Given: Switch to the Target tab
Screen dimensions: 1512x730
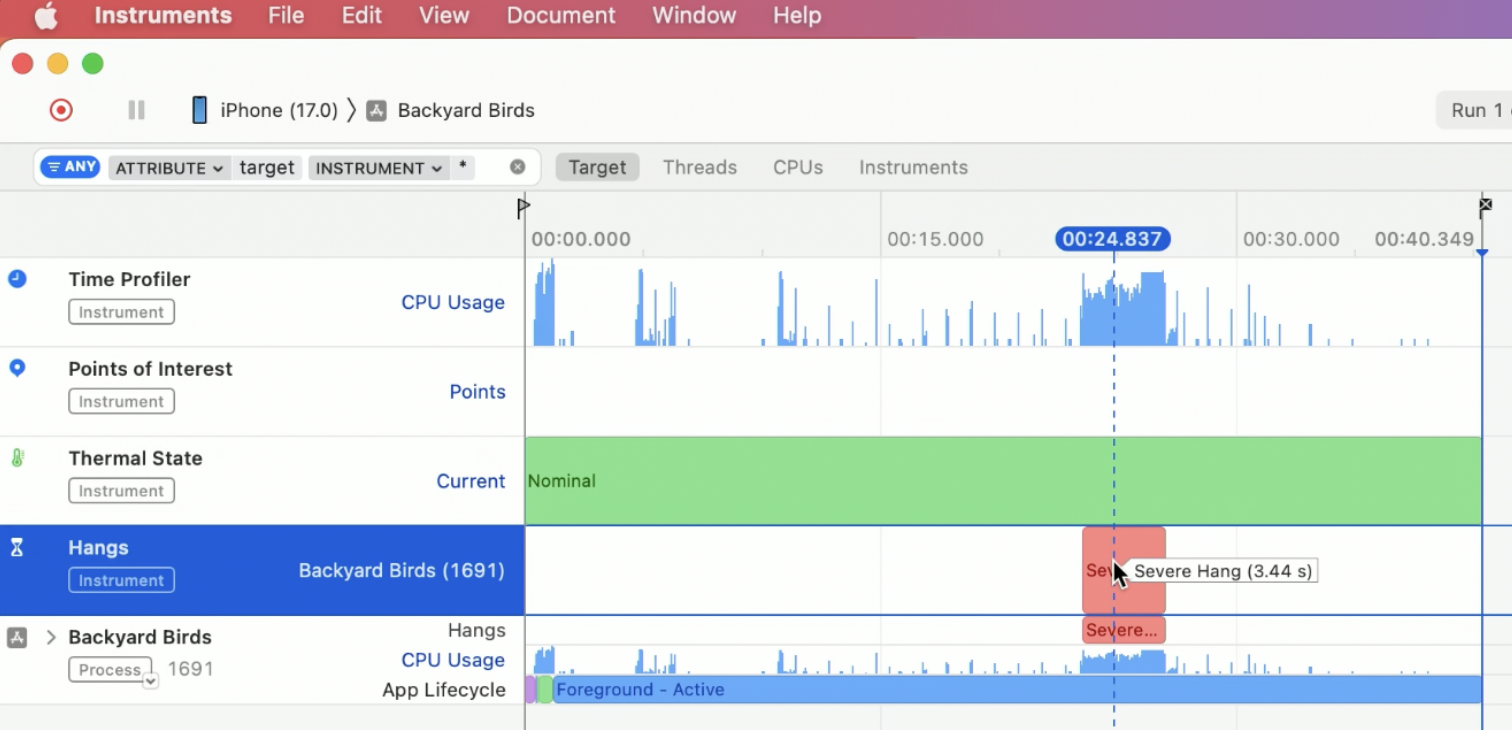Looking at the screenshot, I should tap(597, 167).
